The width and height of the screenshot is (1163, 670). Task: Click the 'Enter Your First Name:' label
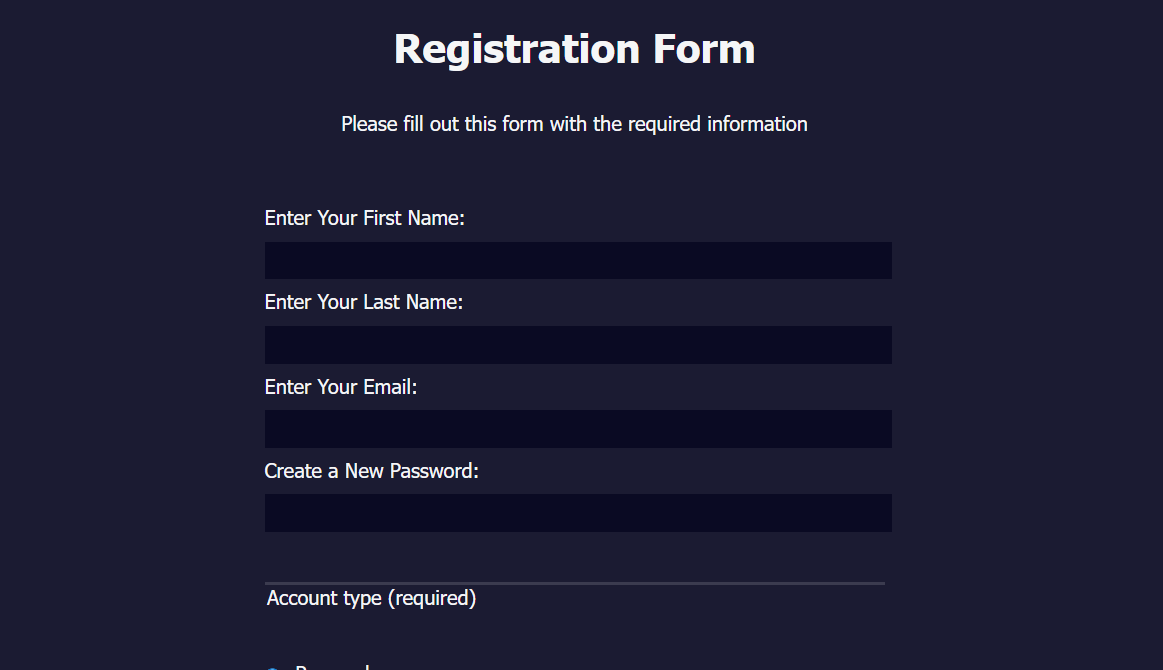tap(364, 218)
